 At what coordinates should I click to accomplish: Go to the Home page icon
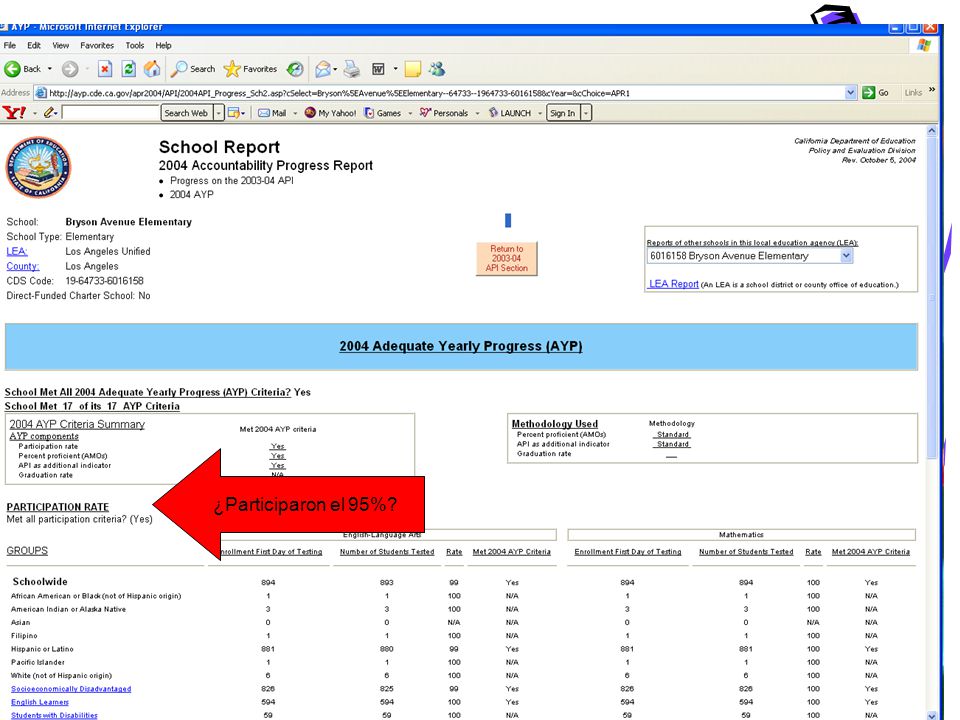point(152,69)
